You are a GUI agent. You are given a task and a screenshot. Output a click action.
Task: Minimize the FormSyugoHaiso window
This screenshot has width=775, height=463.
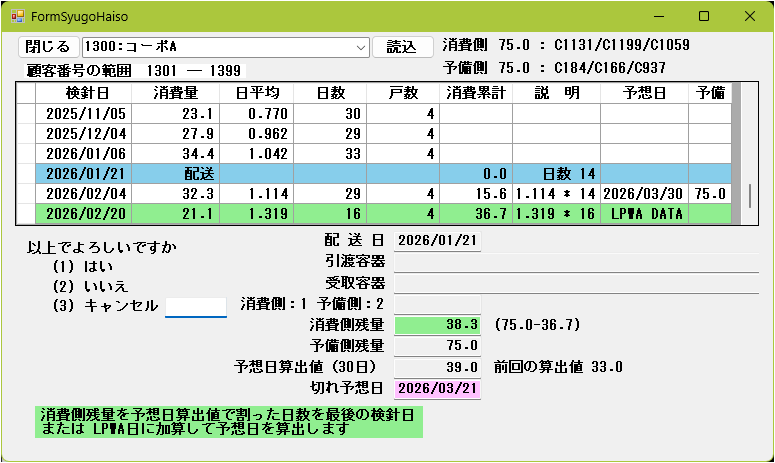click(658, 17)
